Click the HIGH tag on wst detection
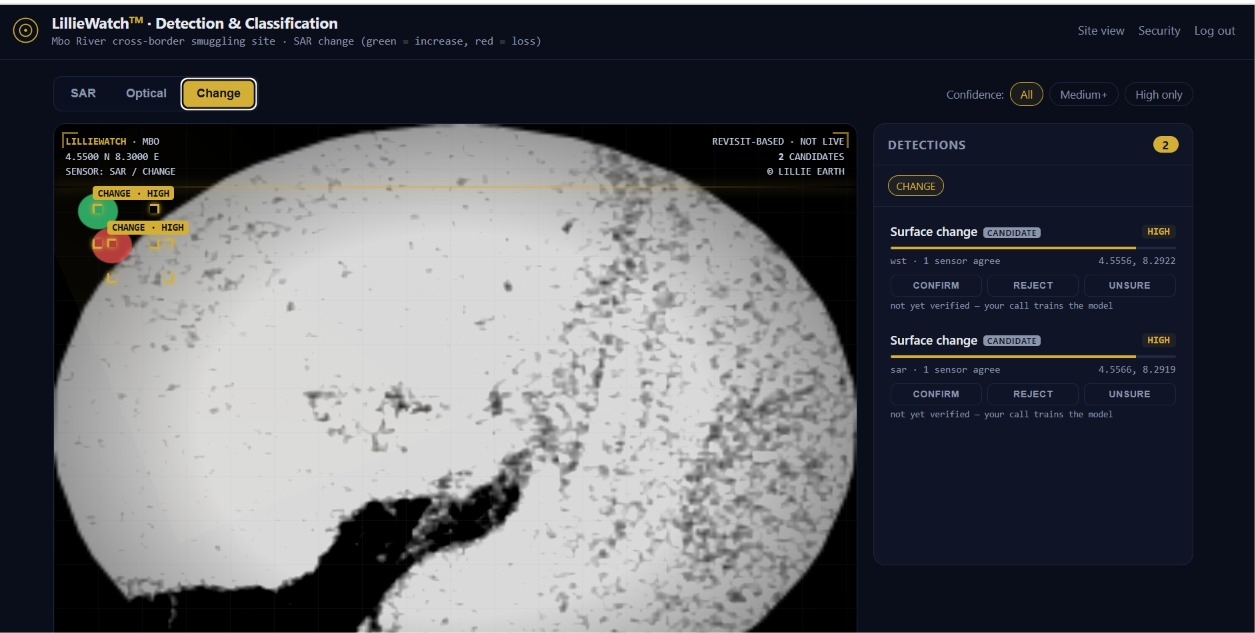The width and height of the screenshot is (1255, 633). [x=1159, y=232]
